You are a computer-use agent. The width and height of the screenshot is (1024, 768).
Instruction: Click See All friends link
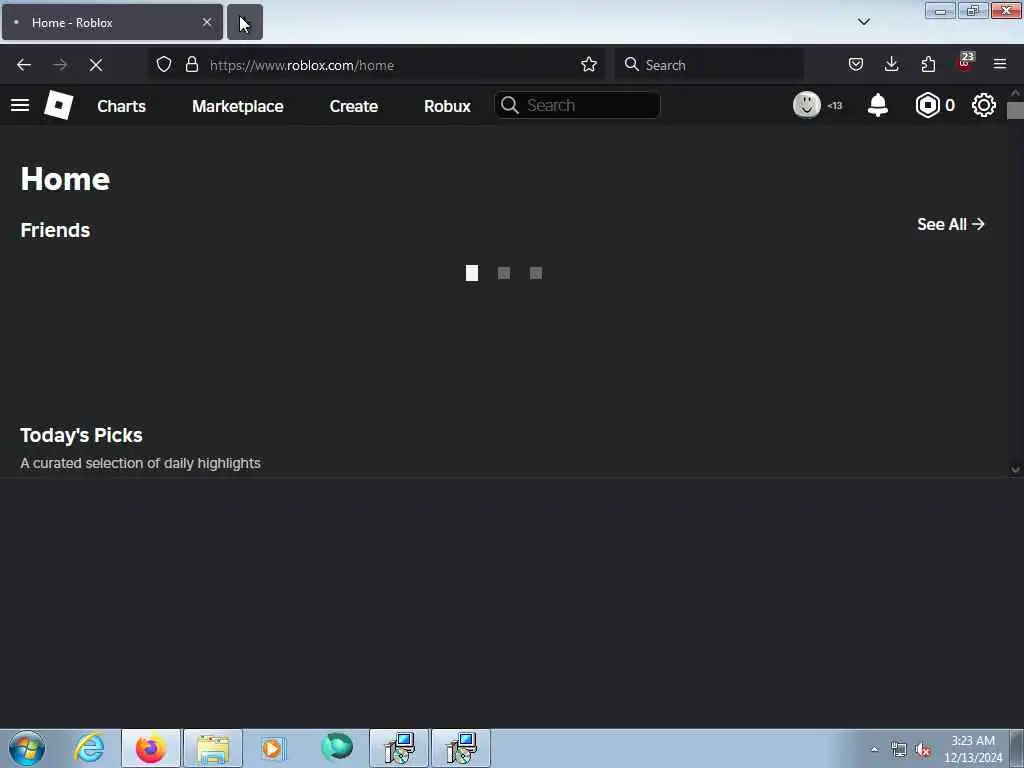pyautogui.click(x=950, y=224)
